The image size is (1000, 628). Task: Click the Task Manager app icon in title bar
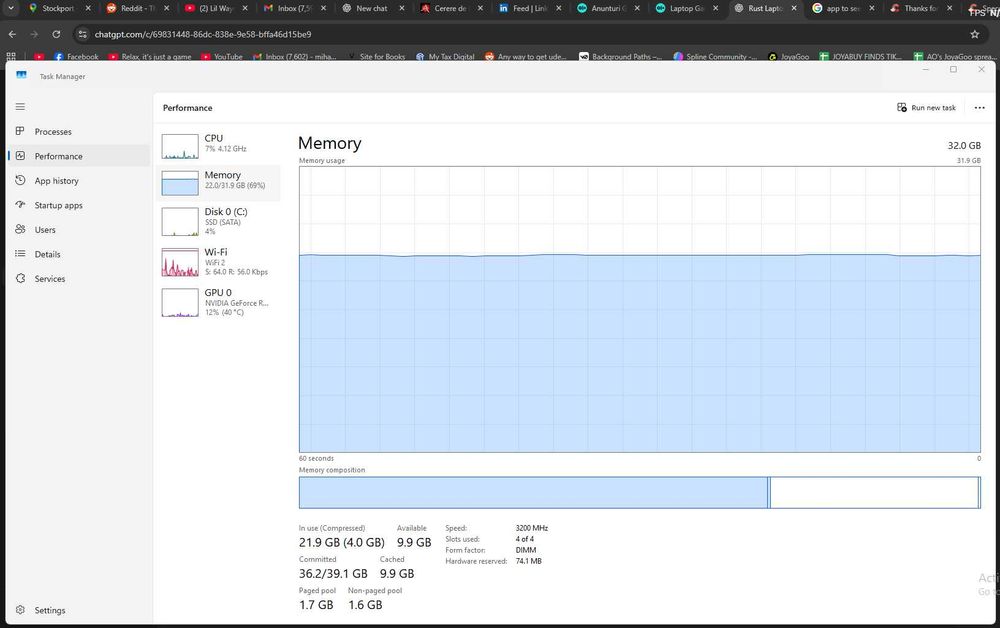[21, 75]
